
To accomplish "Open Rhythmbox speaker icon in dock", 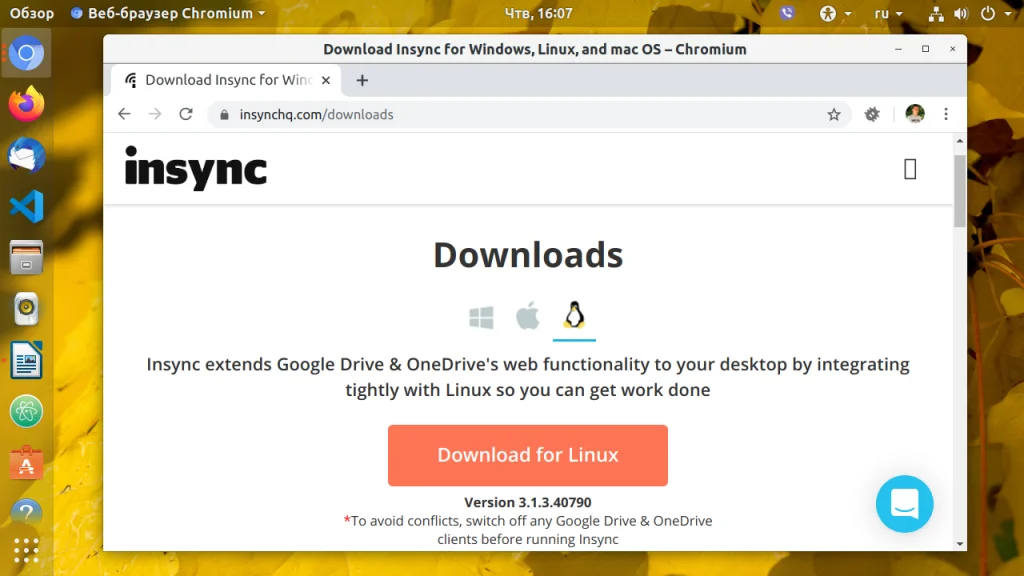I will (x=26, y=309).
